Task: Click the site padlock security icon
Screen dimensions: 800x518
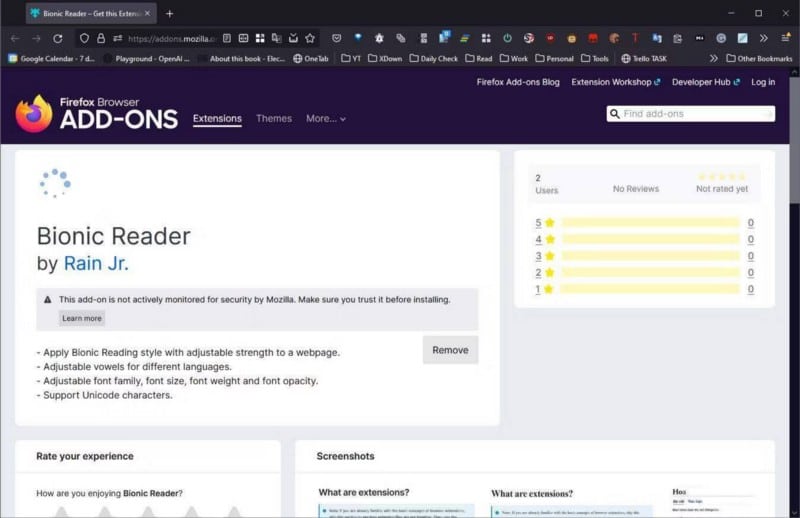Action: tap(101, 38)
